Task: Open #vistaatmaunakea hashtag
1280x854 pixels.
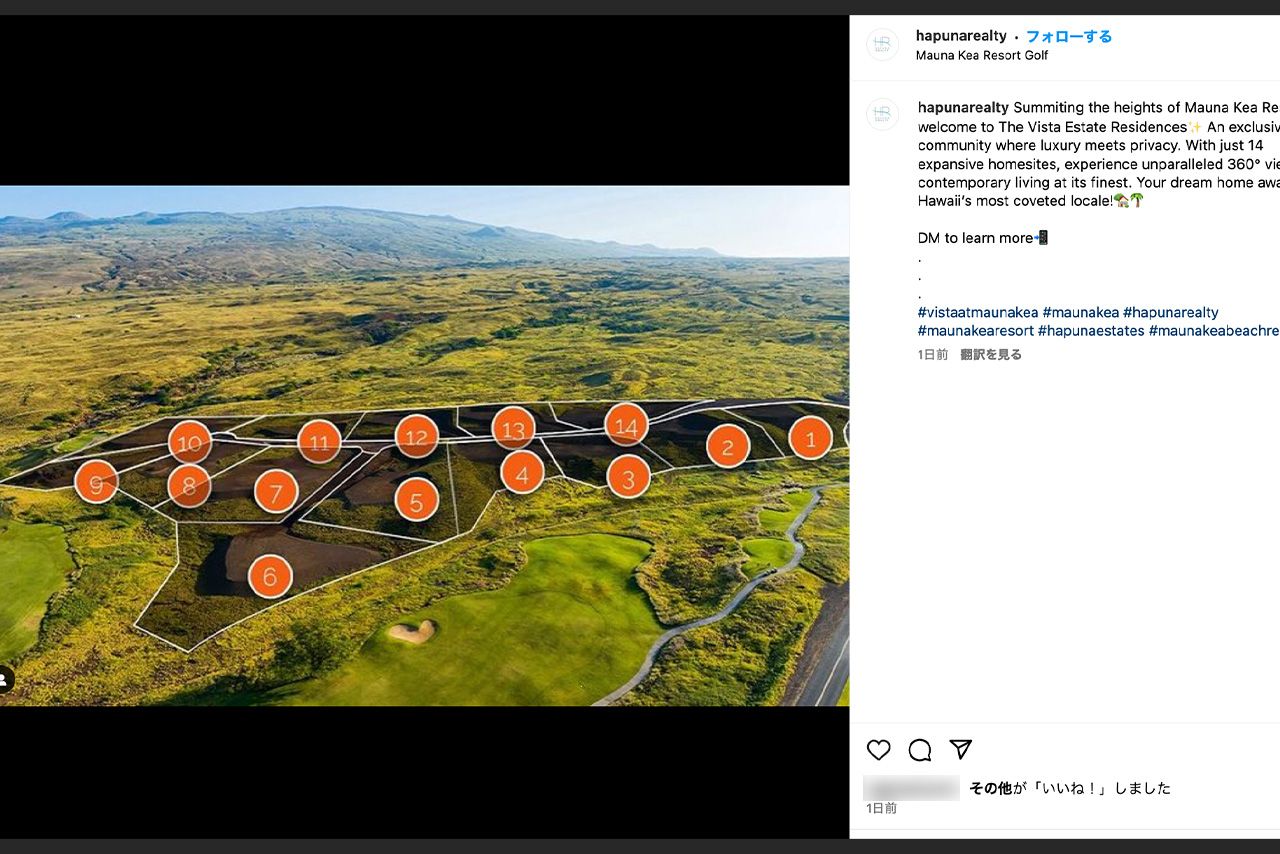Action: 977,312
